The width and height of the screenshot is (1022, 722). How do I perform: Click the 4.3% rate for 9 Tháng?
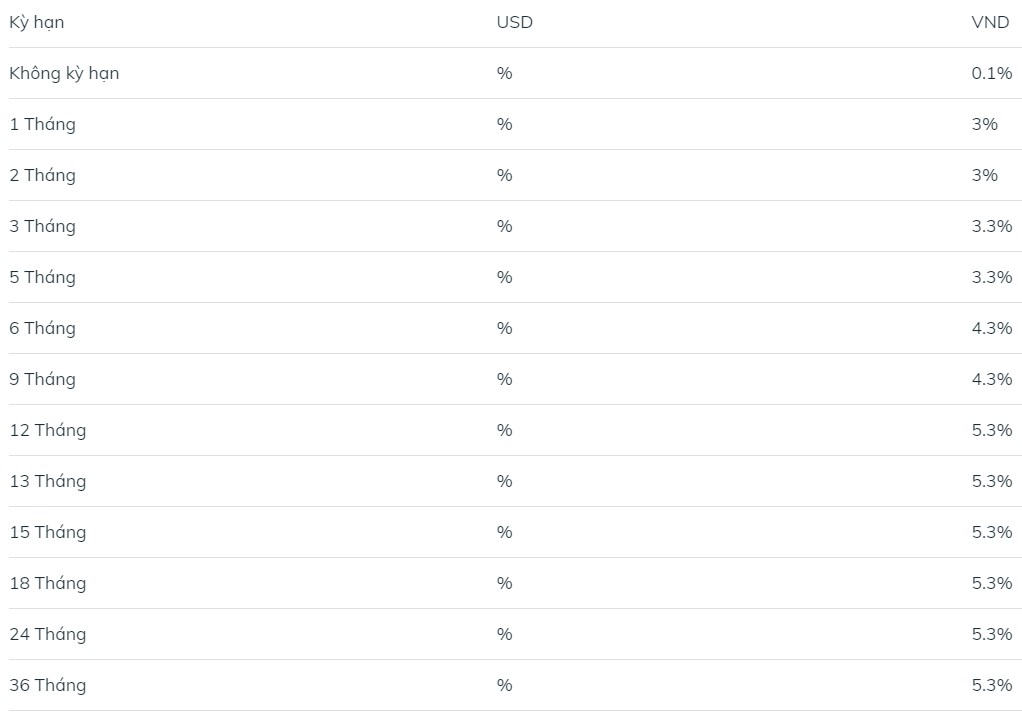(991, 379)
